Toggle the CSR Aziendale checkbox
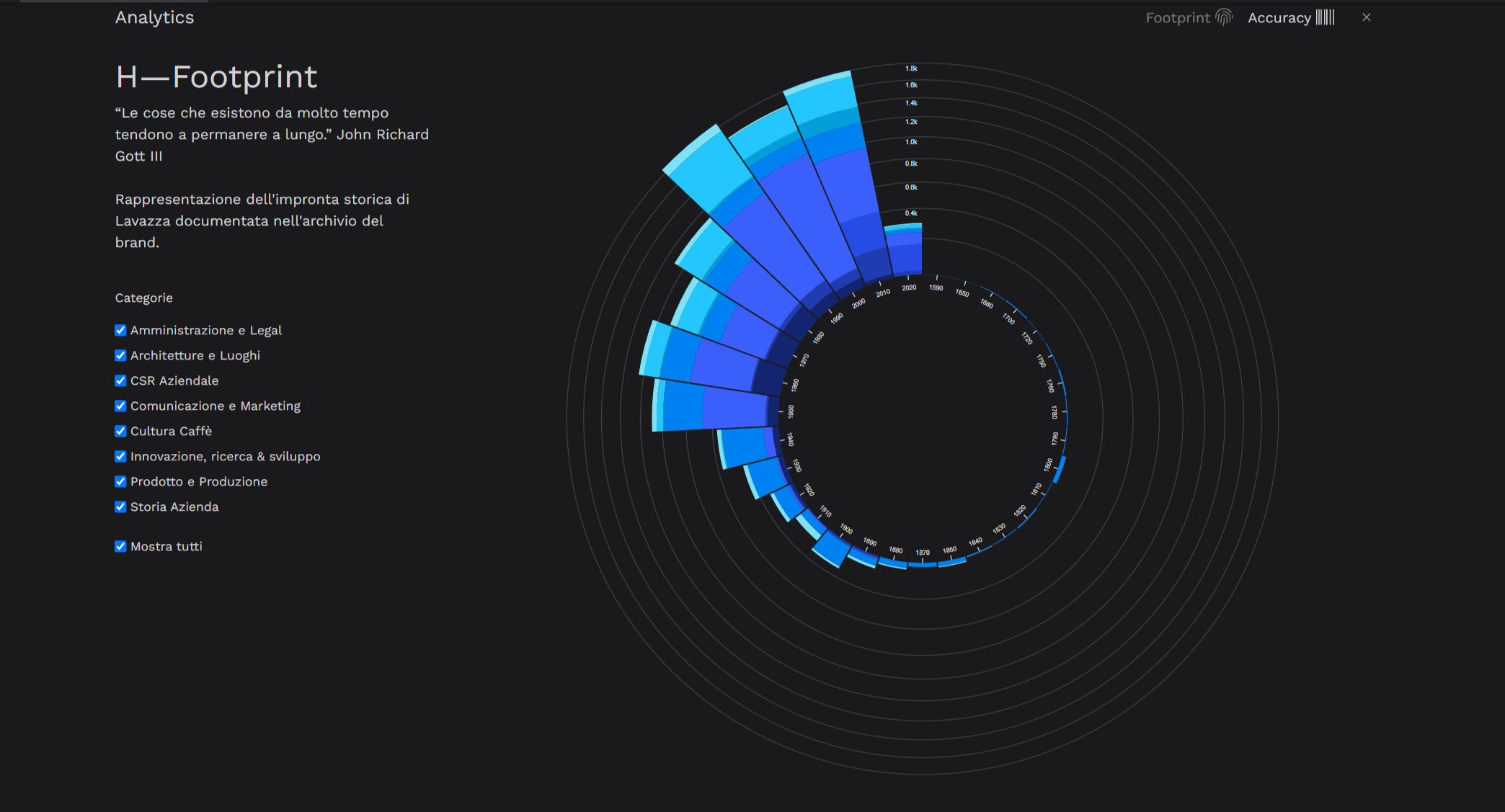This screenshot has width=1505, height=812. coord(120,380)
